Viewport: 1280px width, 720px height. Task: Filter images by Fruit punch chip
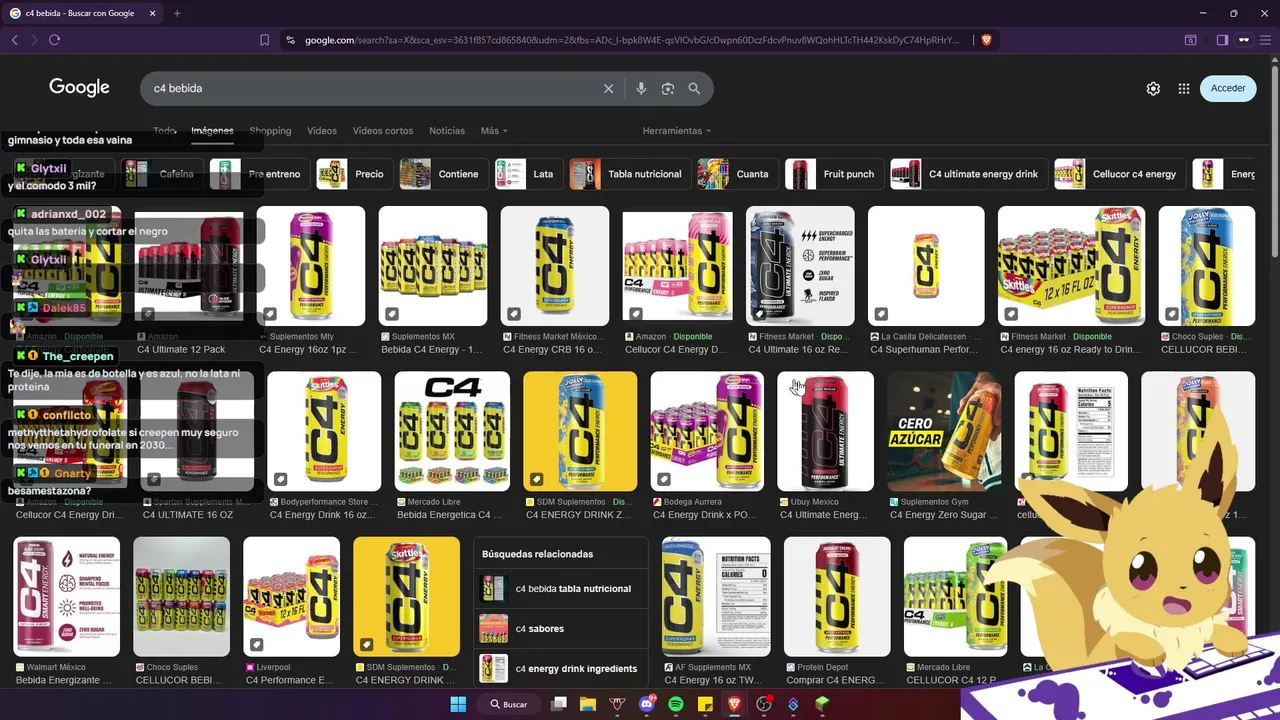tap(833, 174)
